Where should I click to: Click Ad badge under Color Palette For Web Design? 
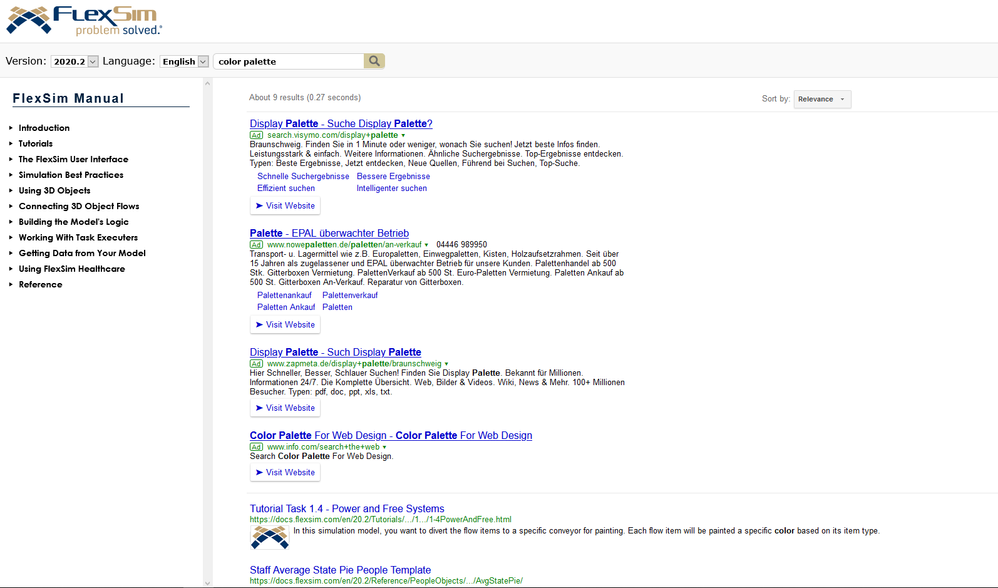click(x=256, y=447)
